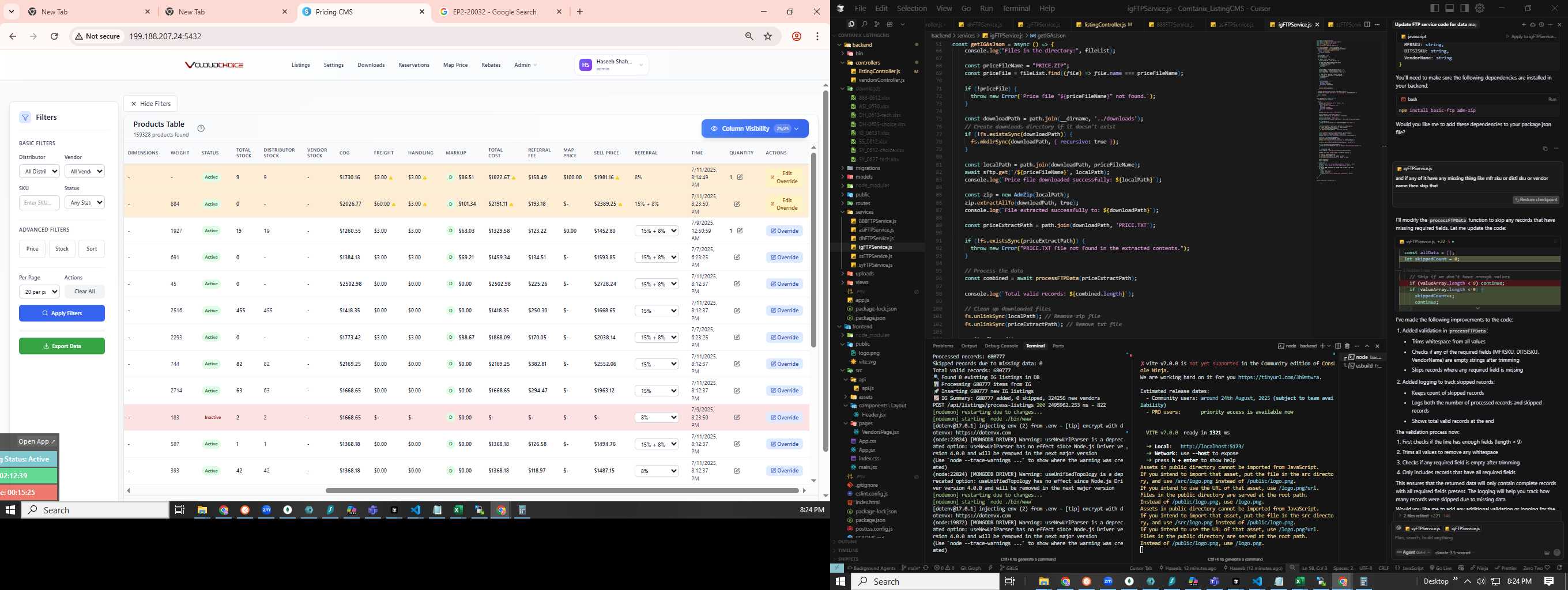Click Apply Filters button
The image size is (1568, 590).
(62, 313)
